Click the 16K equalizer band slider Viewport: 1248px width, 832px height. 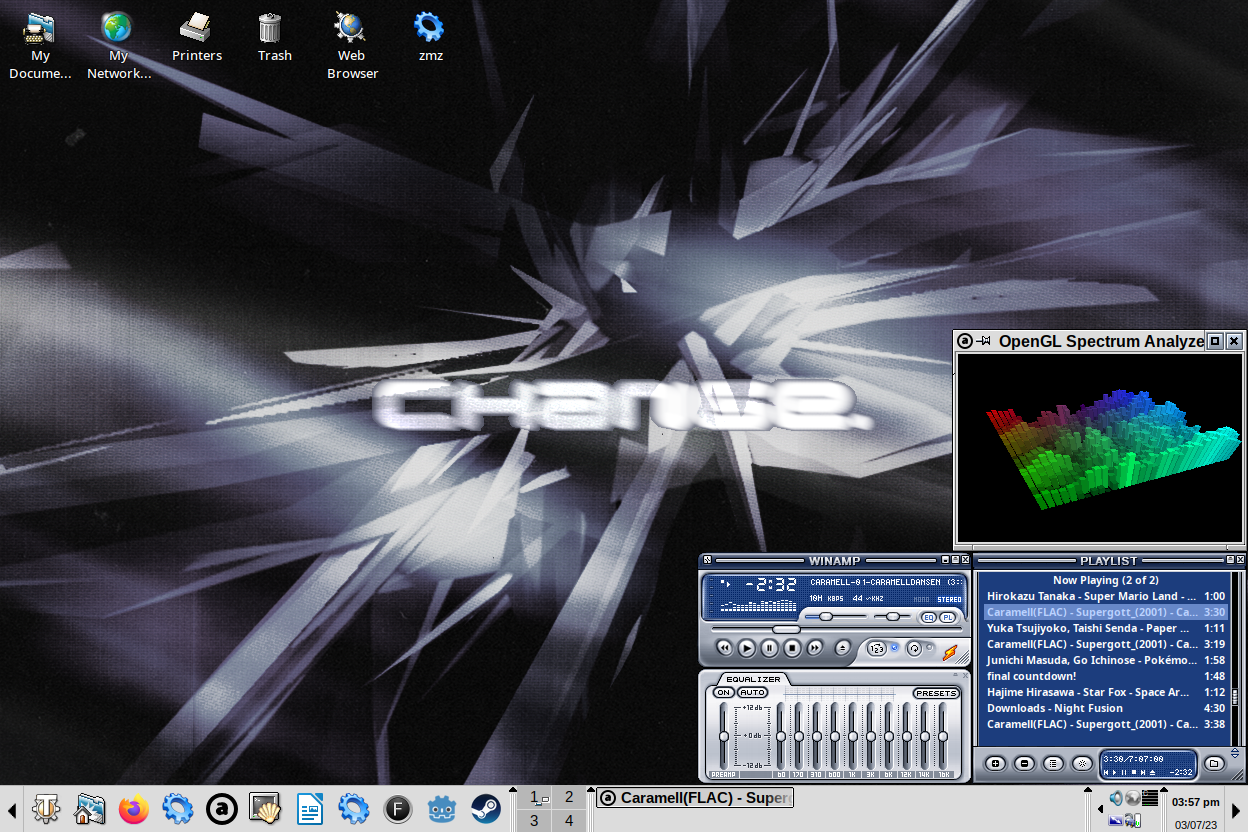(x=942, y=736)
